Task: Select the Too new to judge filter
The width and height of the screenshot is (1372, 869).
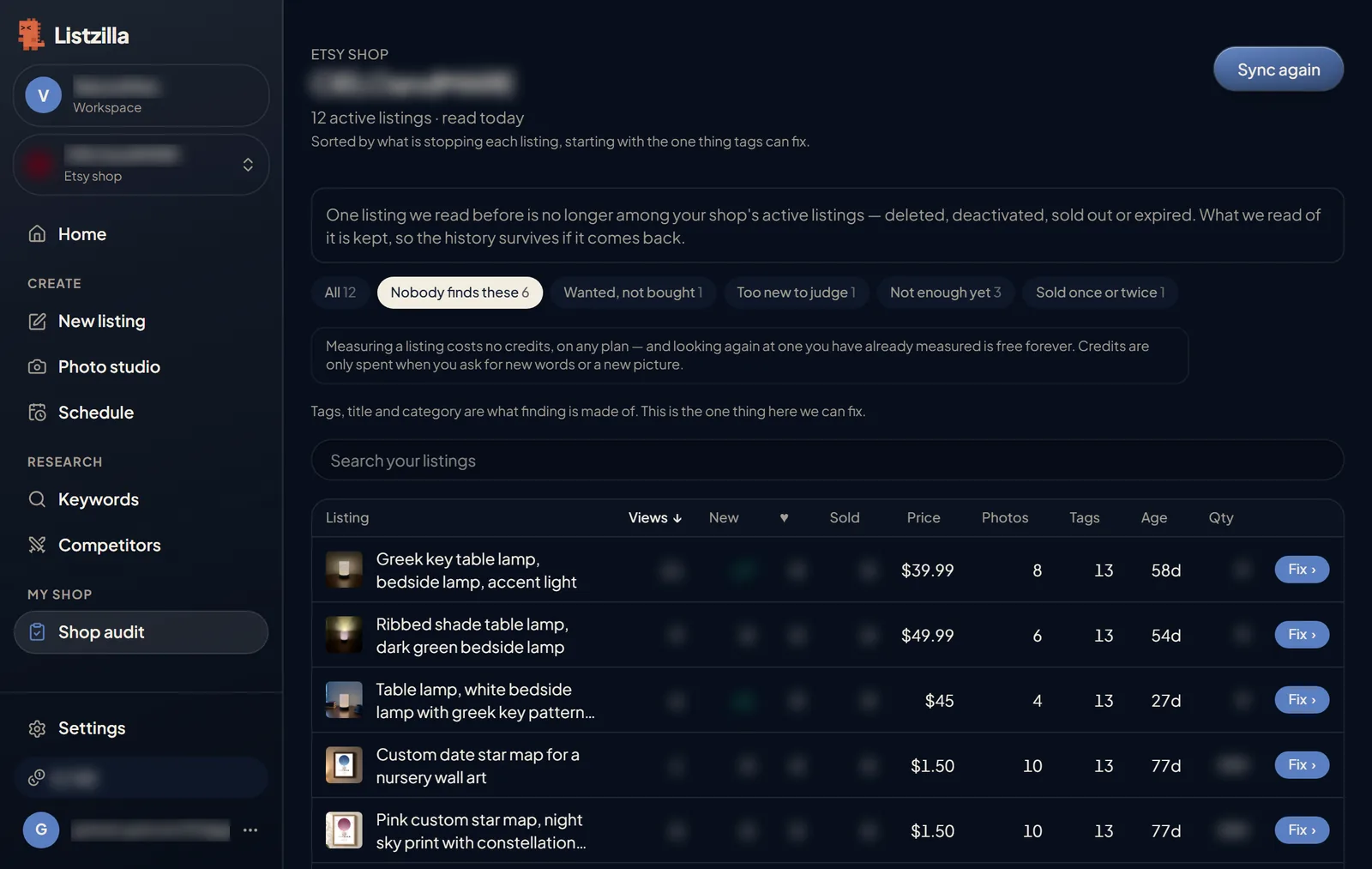Action: coord(796,293)
